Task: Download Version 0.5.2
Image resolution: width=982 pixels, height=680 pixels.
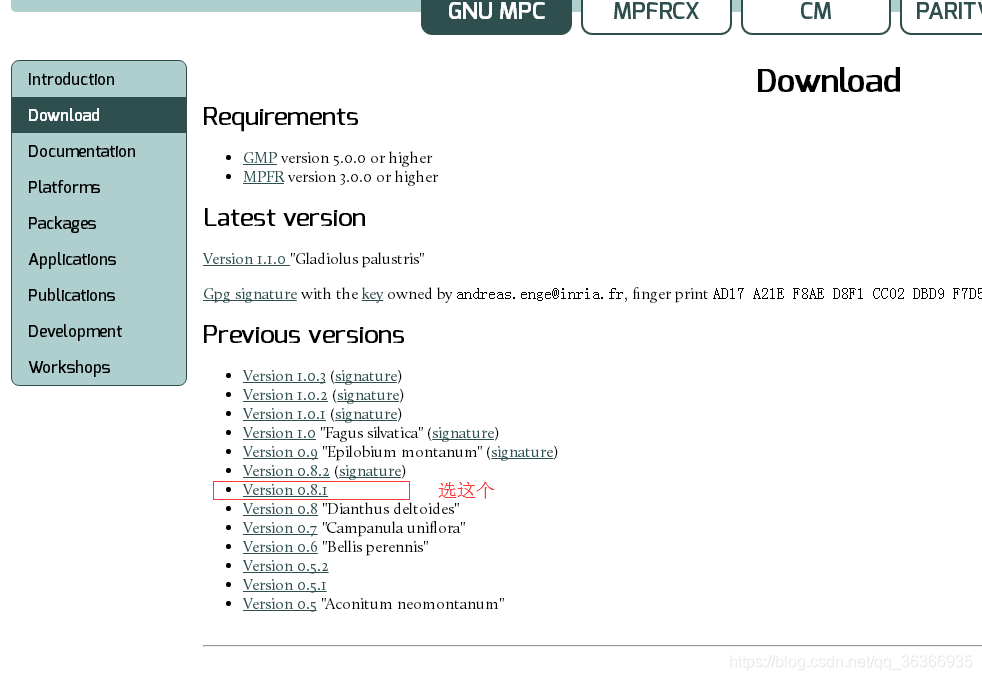Action: (286, 565)
